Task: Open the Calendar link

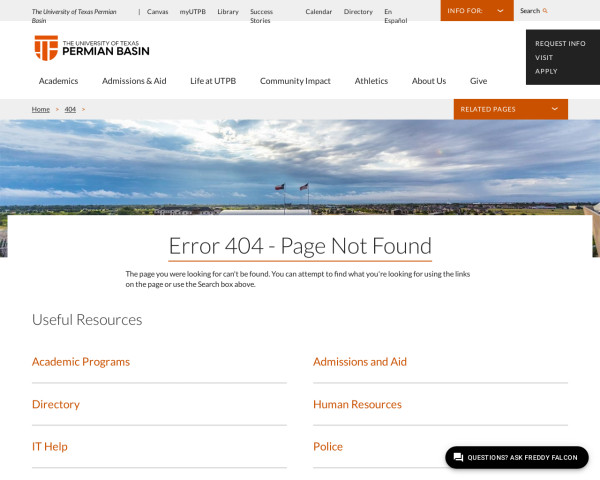Action: pos(318,11)
